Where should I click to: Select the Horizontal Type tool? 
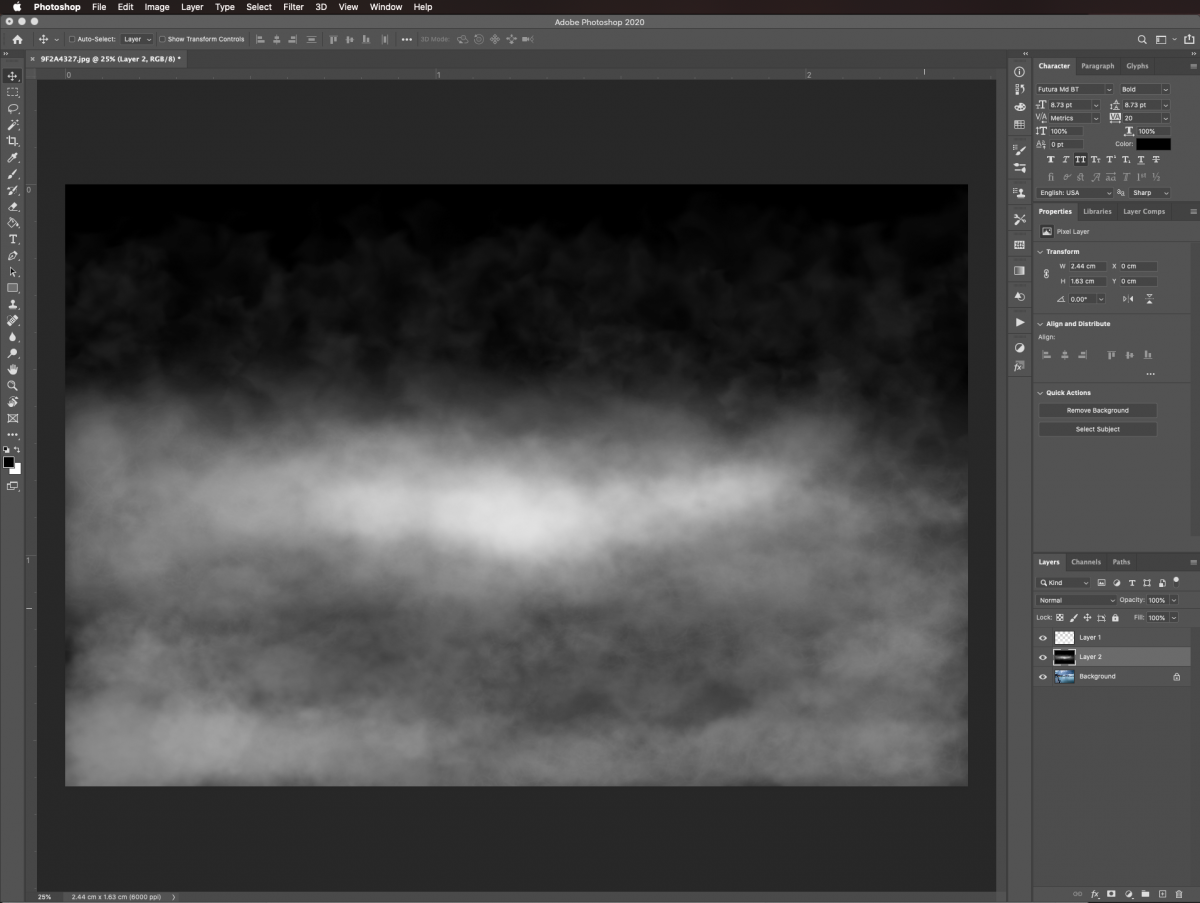(x=13, y=239)
